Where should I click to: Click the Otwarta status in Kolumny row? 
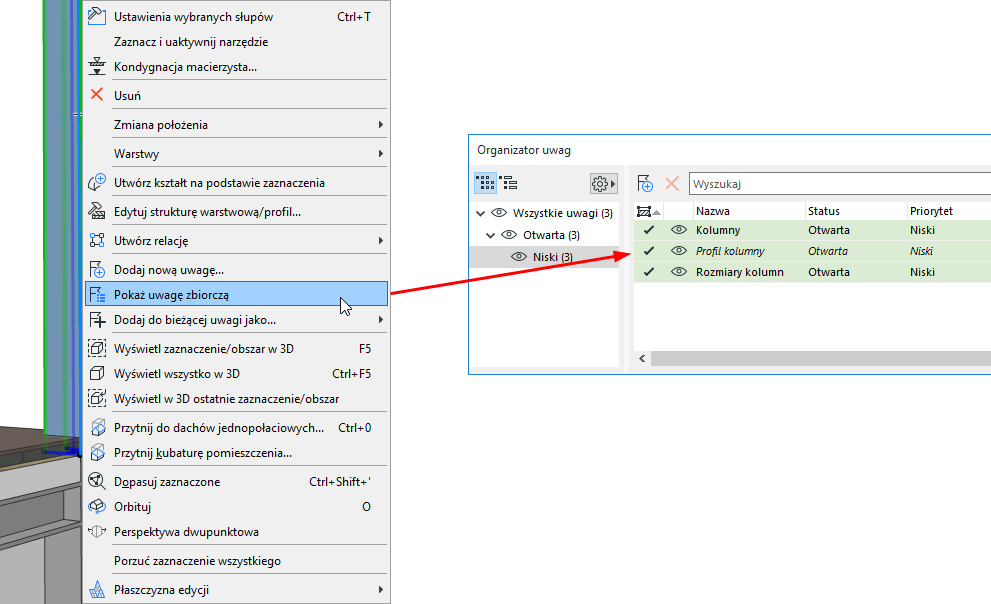click(829, 230)
